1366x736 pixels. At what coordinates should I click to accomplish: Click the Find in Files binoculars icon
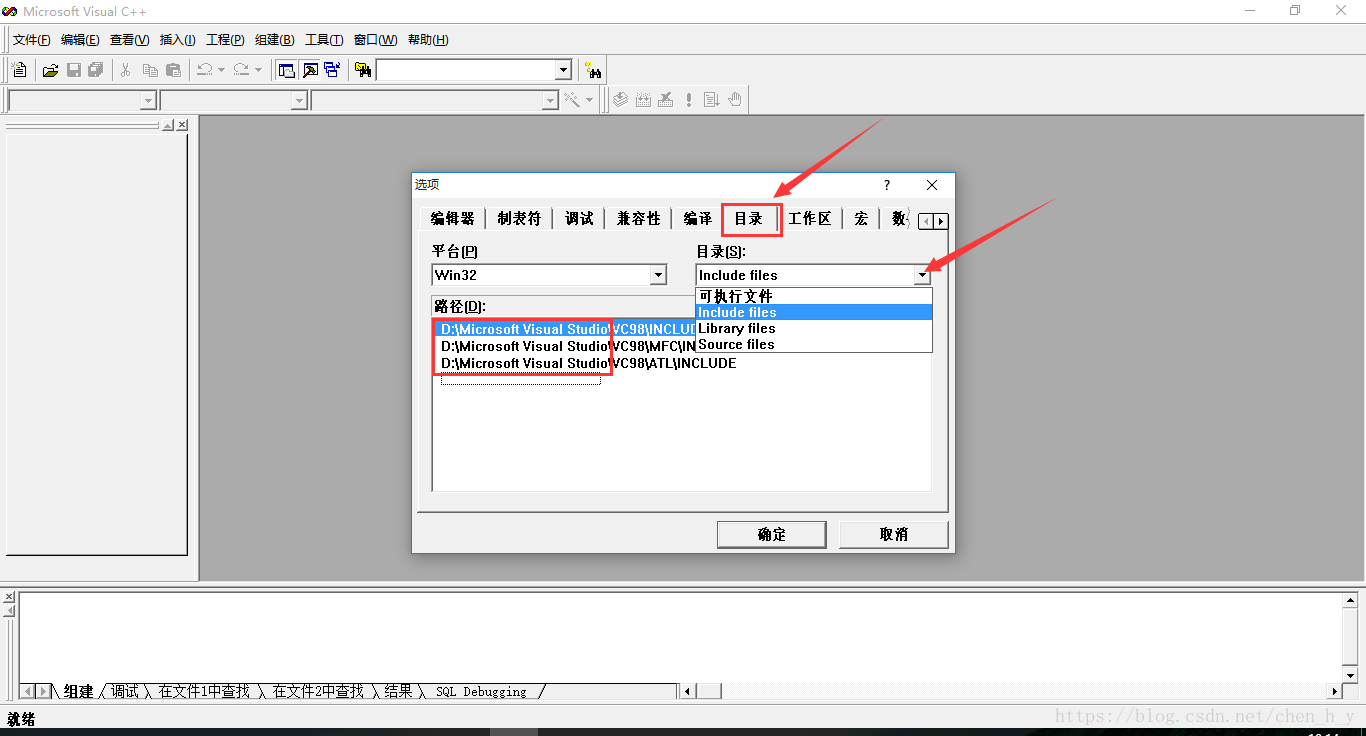[363, 70]
